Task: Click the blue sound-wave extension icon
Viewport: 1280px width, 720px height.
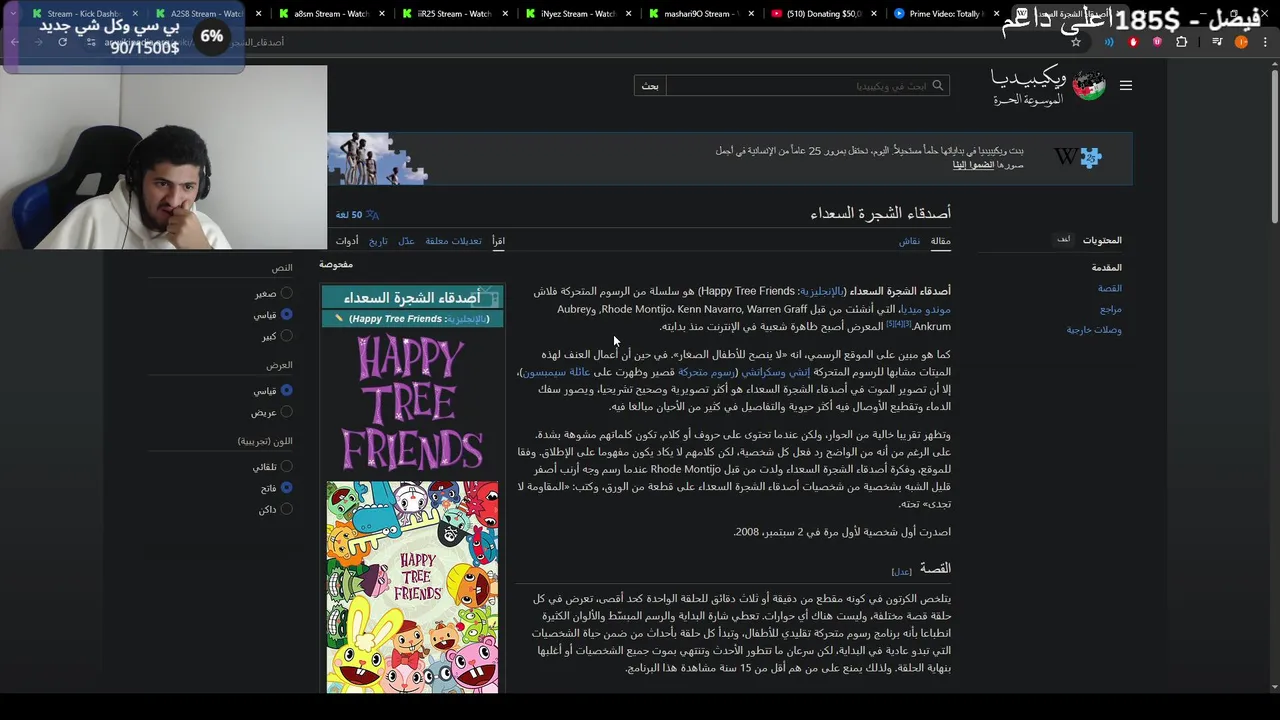Action: point(1109,42)
